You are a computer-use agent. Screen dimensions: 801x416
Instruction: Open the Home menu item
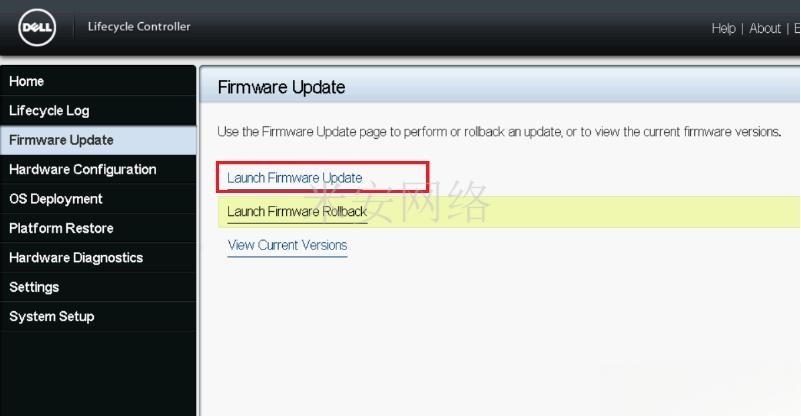click(98, 81)
